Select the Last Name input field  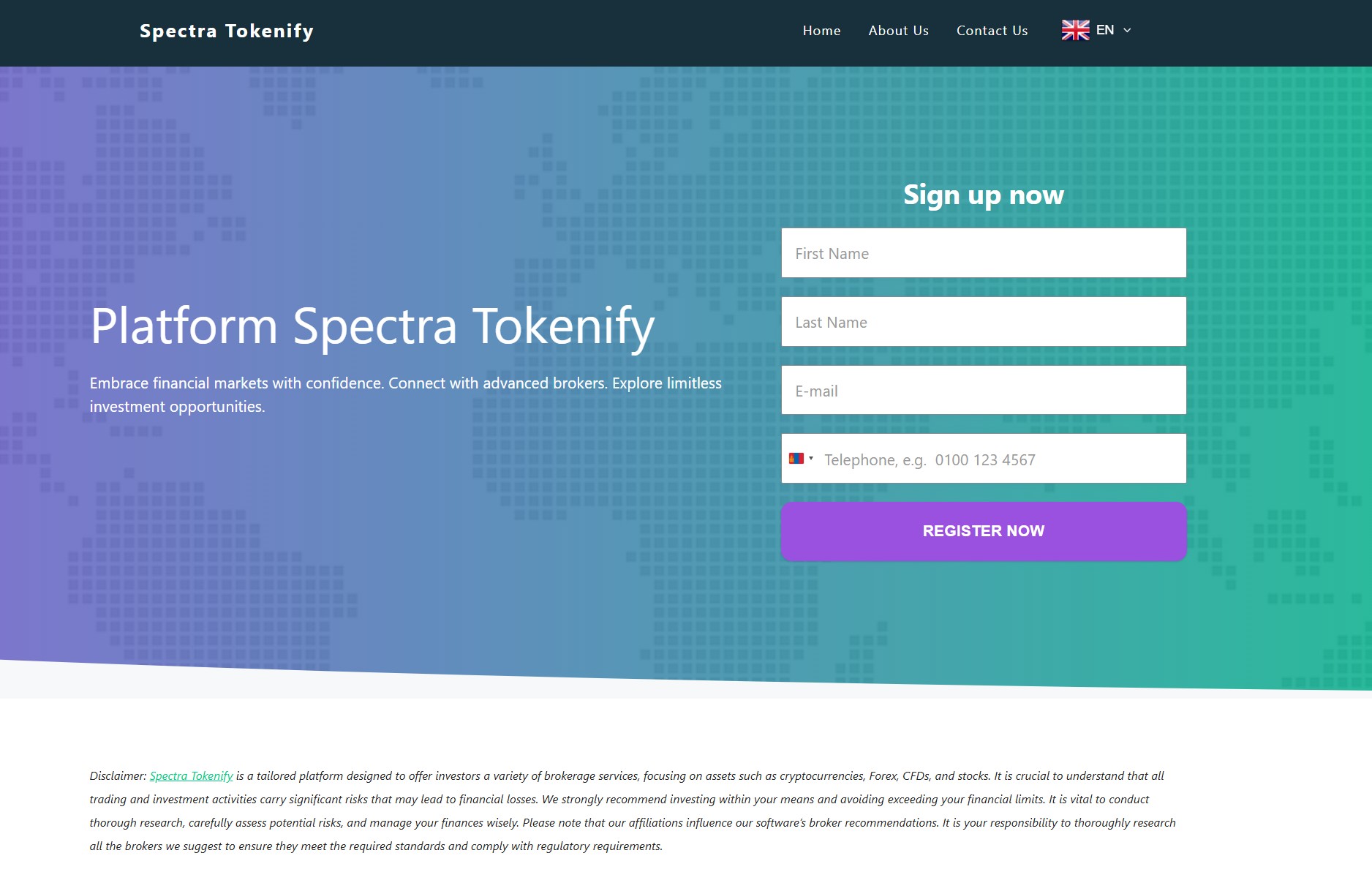pos(984,321)
